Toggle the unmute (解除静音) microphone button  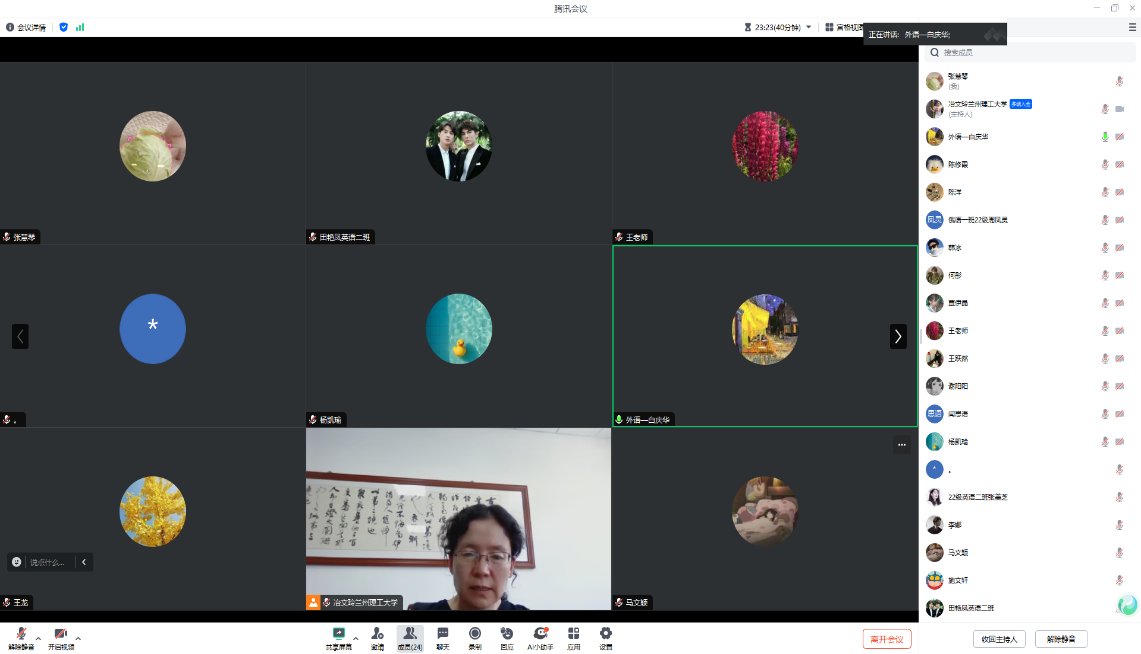(x=21, y=635)
